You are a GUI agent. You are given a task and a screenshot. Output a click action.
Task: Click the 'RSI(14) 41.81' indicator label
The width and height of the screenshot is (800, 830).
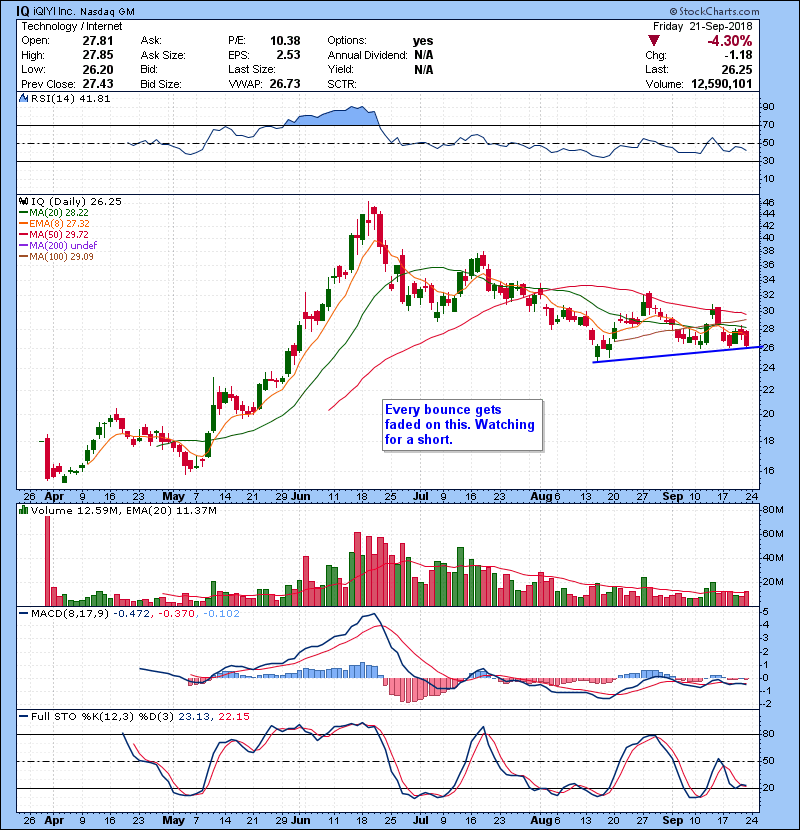[x=70, y=98]
